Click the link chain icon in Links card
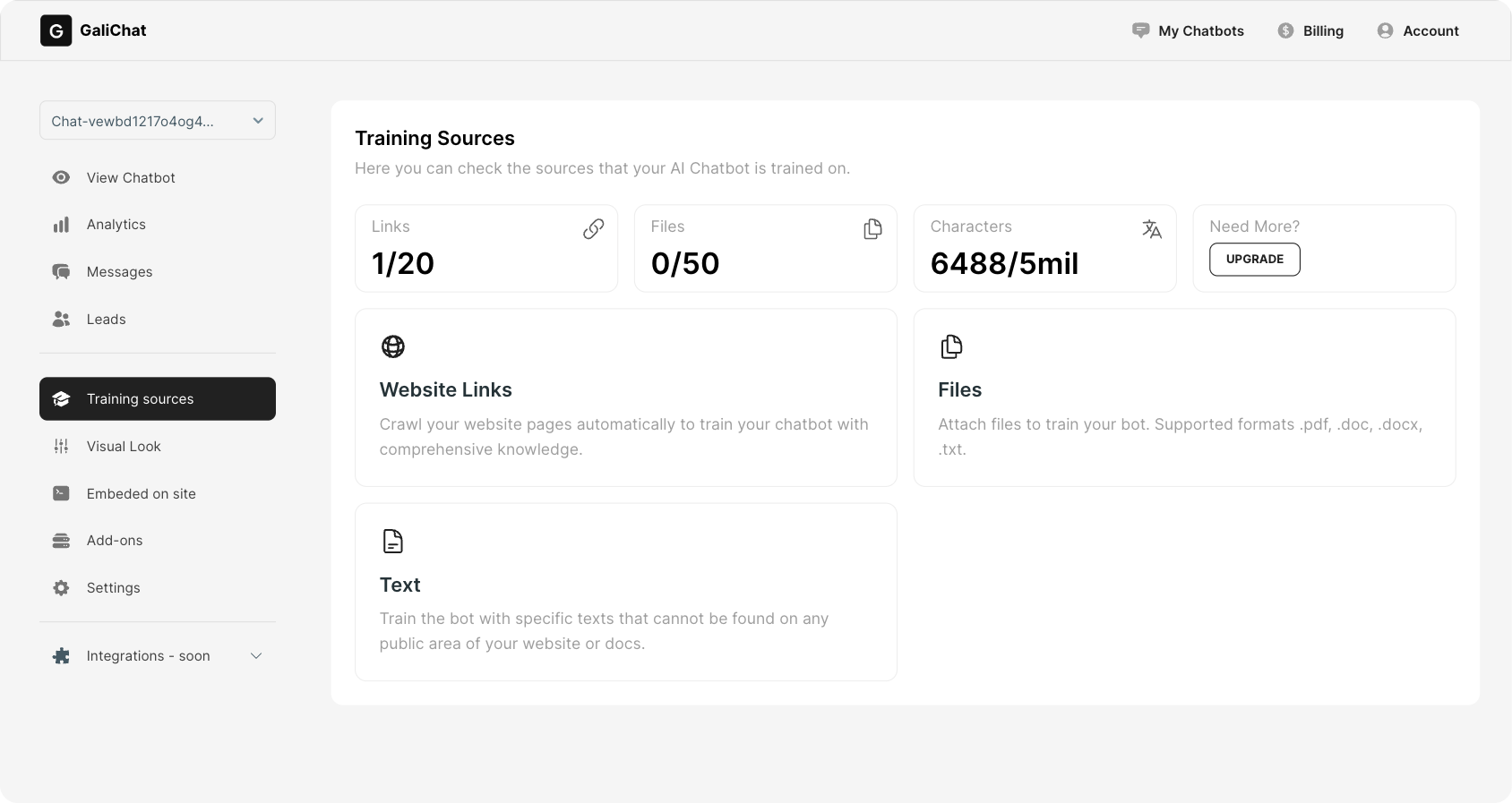This screenshot has height=803, width=1512. coord(593,230)
